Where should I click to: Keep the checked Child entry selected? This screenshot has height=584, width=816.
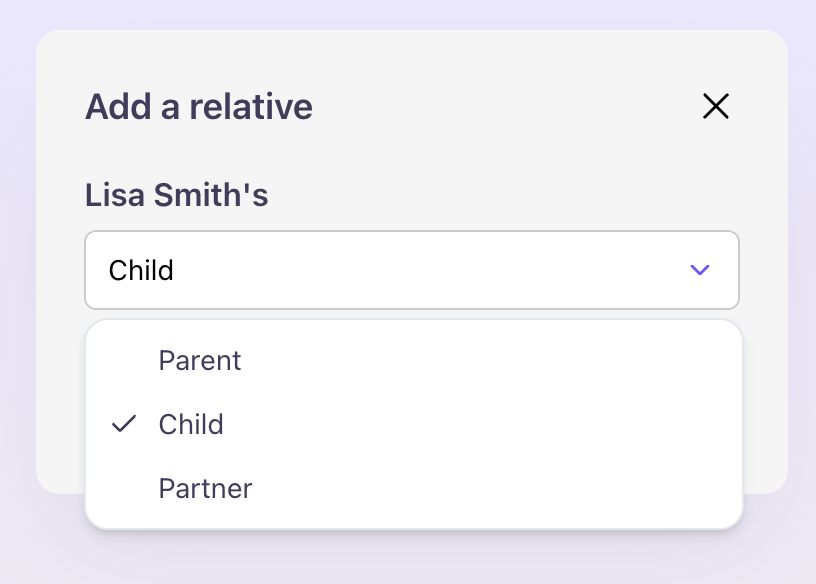[x=191, y=424]
